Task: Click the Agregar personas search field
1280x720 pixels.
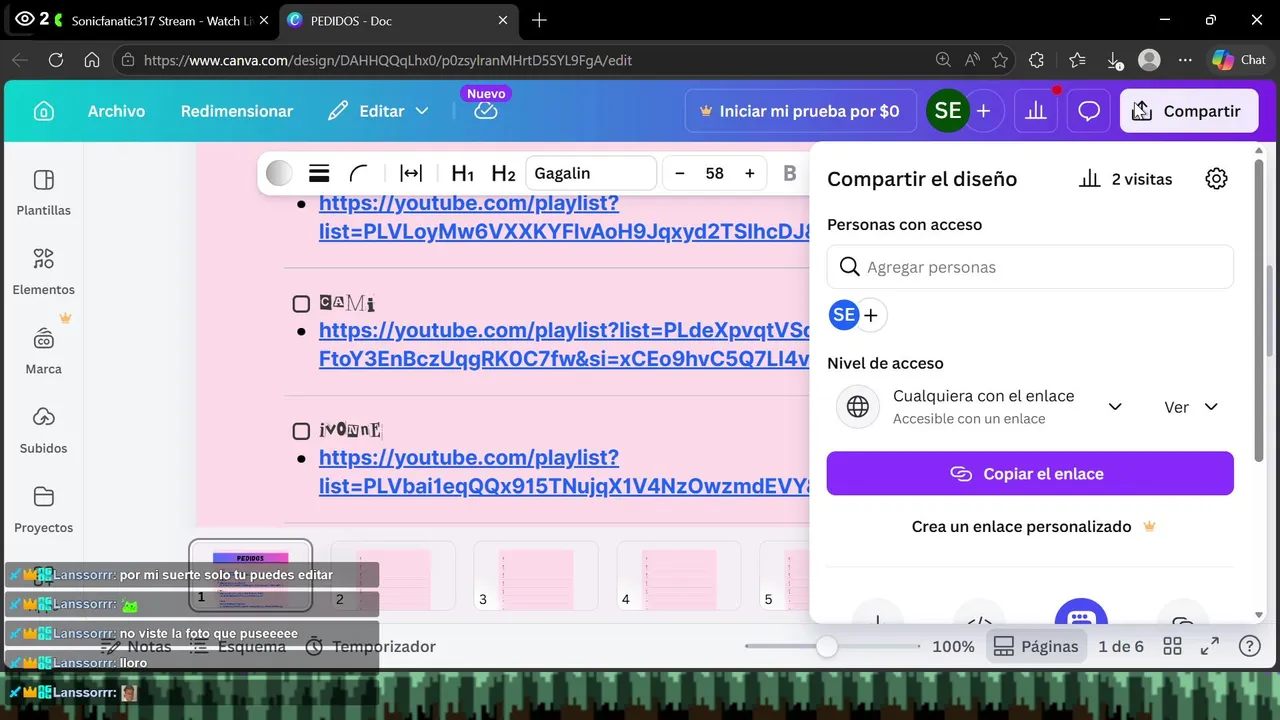Action: point(1030,267)
